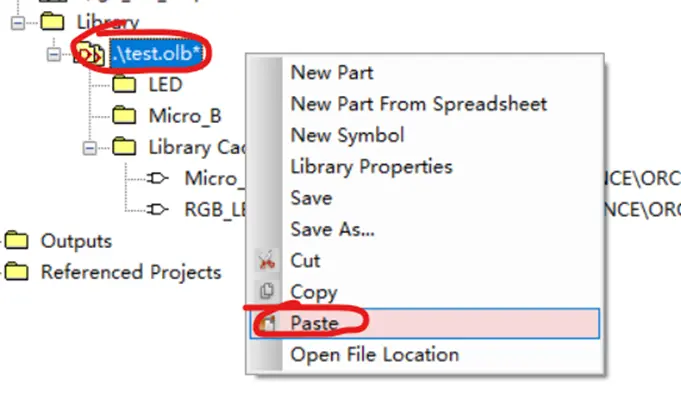Collapse the test.olb tree node
The width and height of the screenshot is (681, 409).
tap(53, 54)
